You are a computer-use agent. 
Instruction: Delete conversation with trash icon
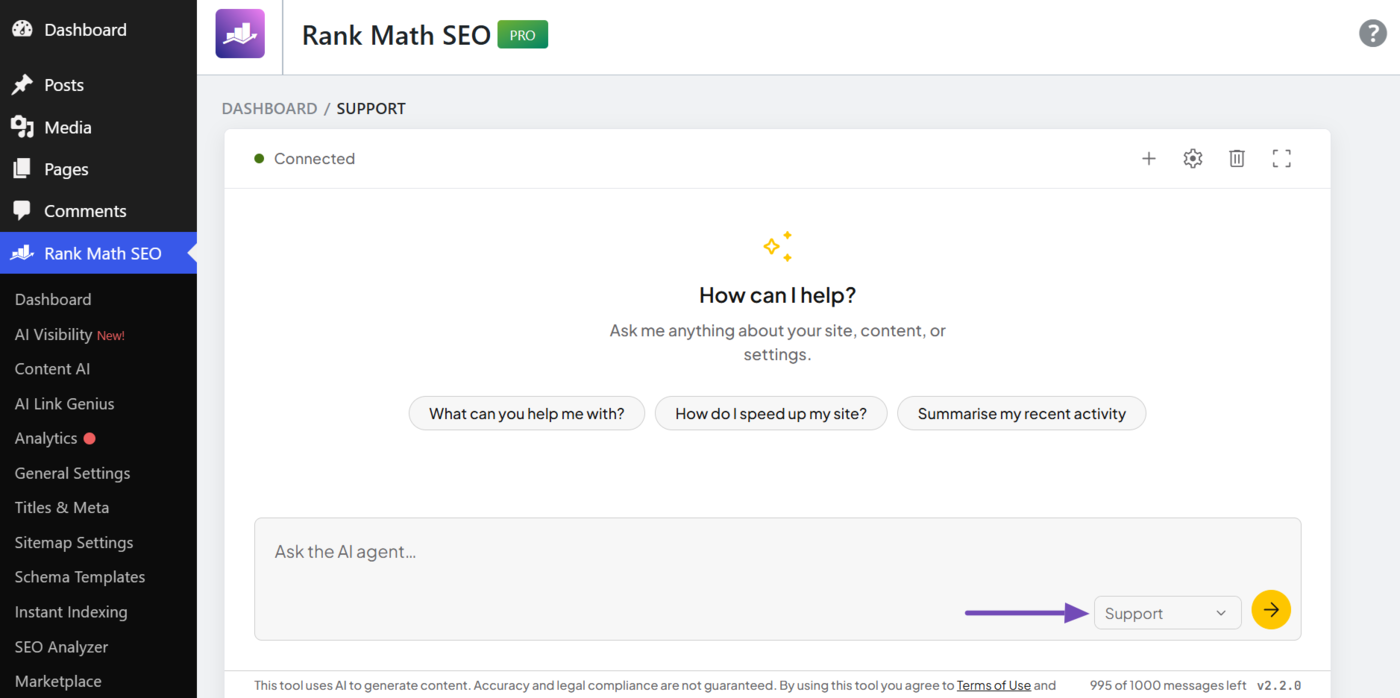[1237, 158]
